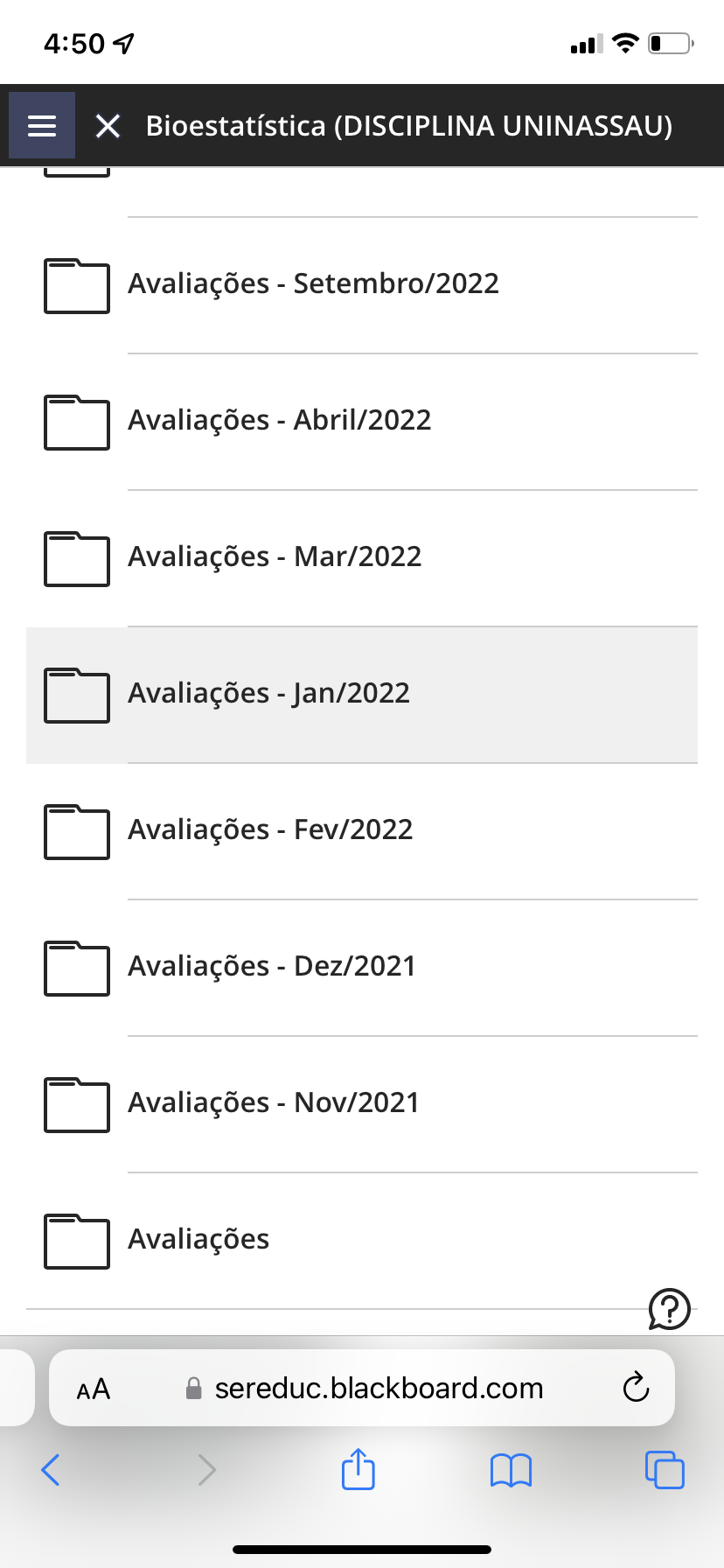Click the Avaliações - Nov/2021 folder icon
724x1568 pixels.
(x=77, y=1105)
